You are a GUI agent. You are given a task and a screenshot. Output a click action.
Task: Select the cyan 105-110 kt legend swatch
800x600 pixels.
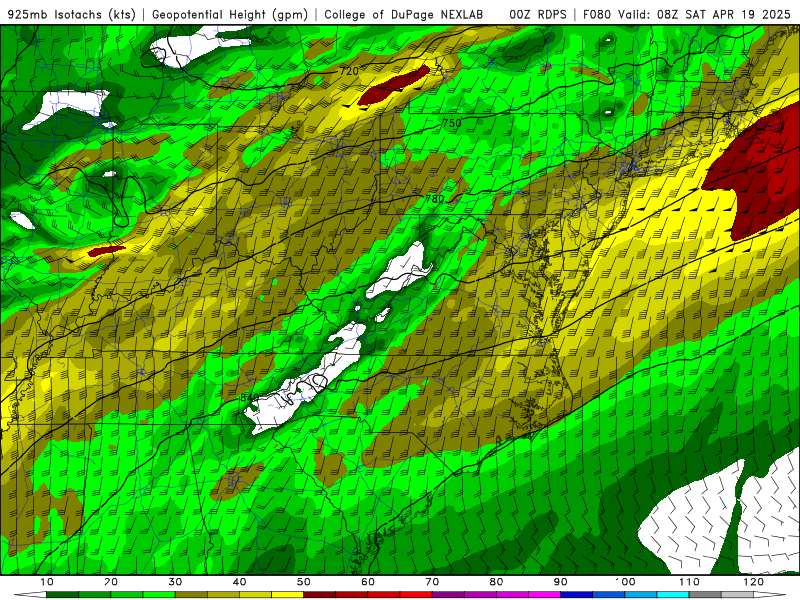point(673,595)
